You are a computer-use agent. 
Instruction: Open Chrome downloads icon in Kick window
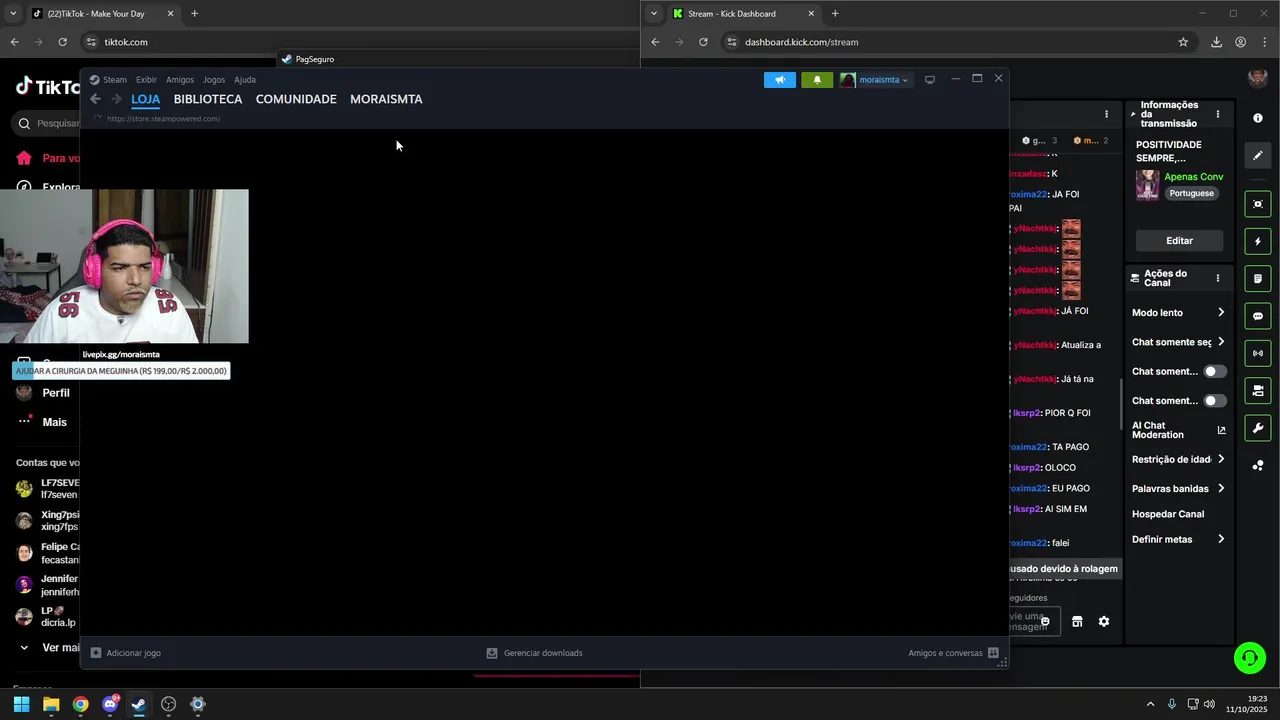(1216, 42)
